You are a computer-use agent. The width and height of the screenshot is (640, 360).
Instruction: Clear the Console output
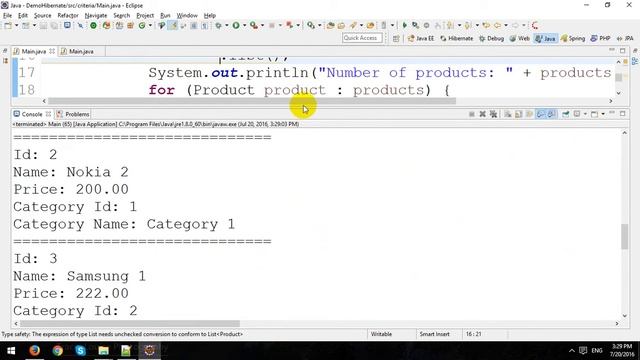tap(508, 114)
